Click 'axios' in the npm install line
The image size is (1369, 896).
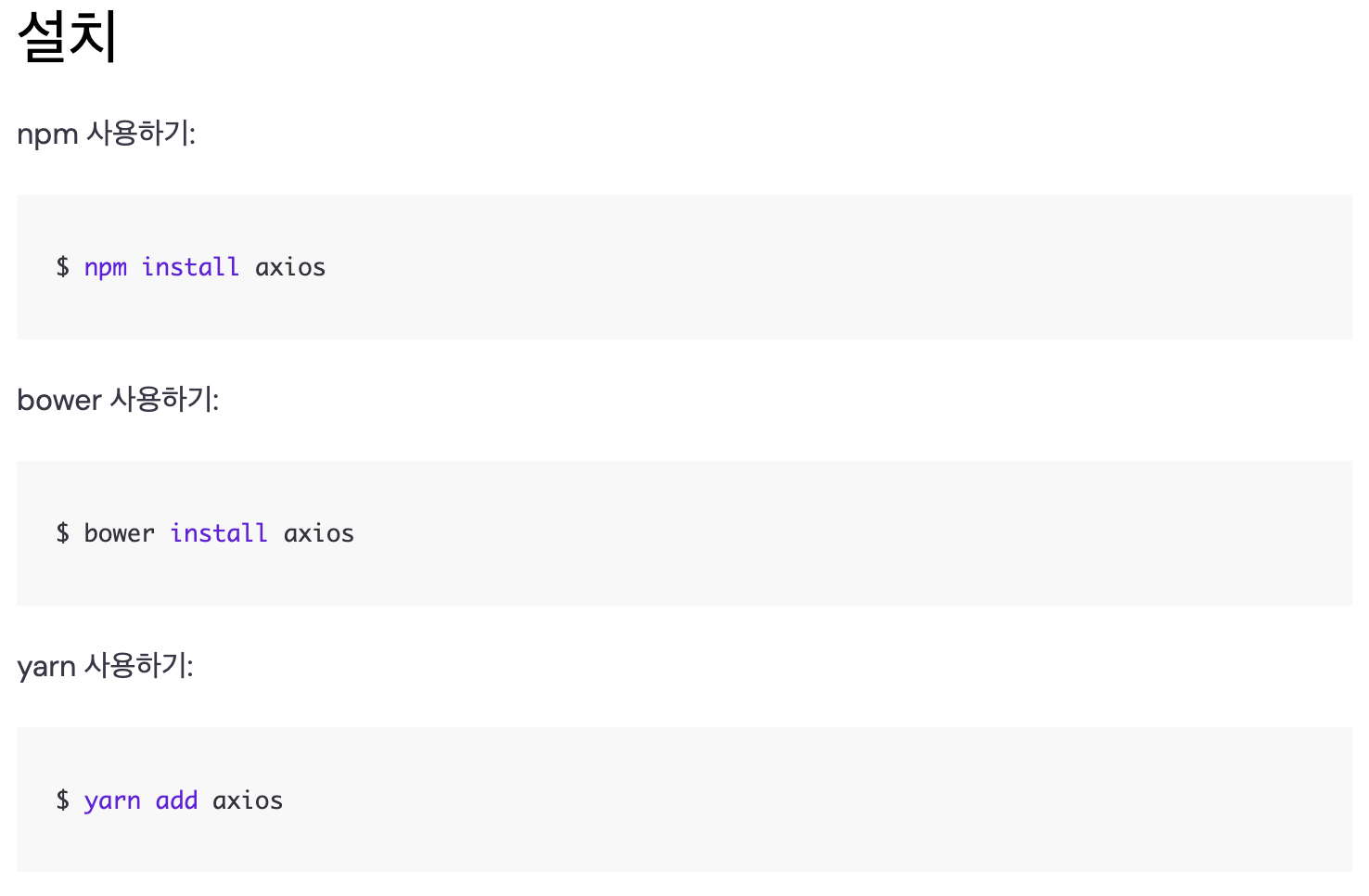(290, 267)
